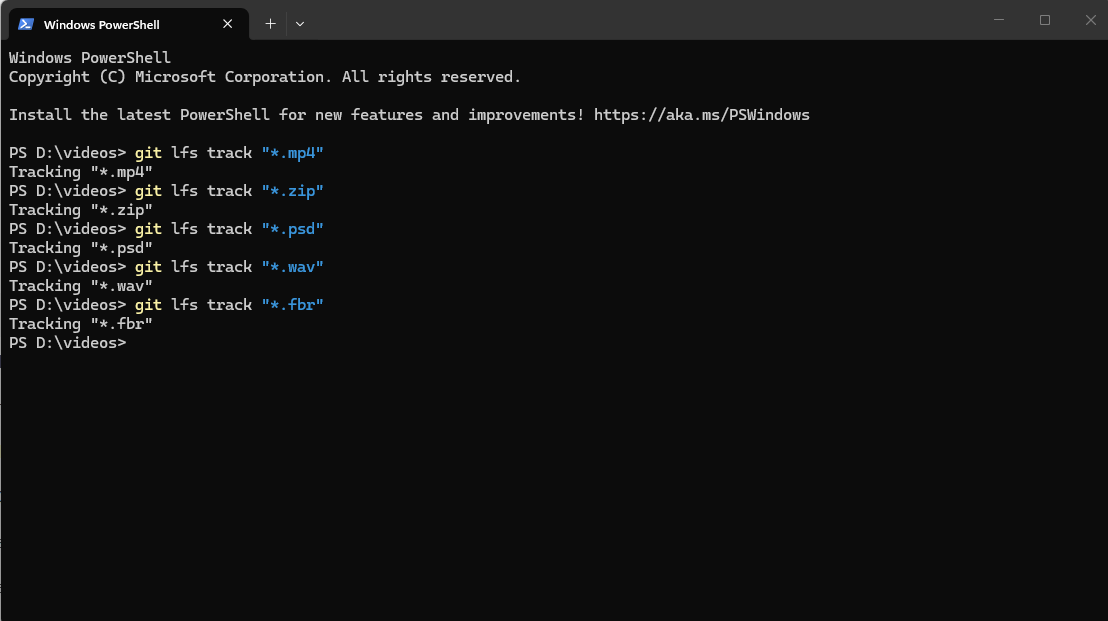
Task: Click the command git lfs track "*.mp4"
Action: tap(229, 153)
